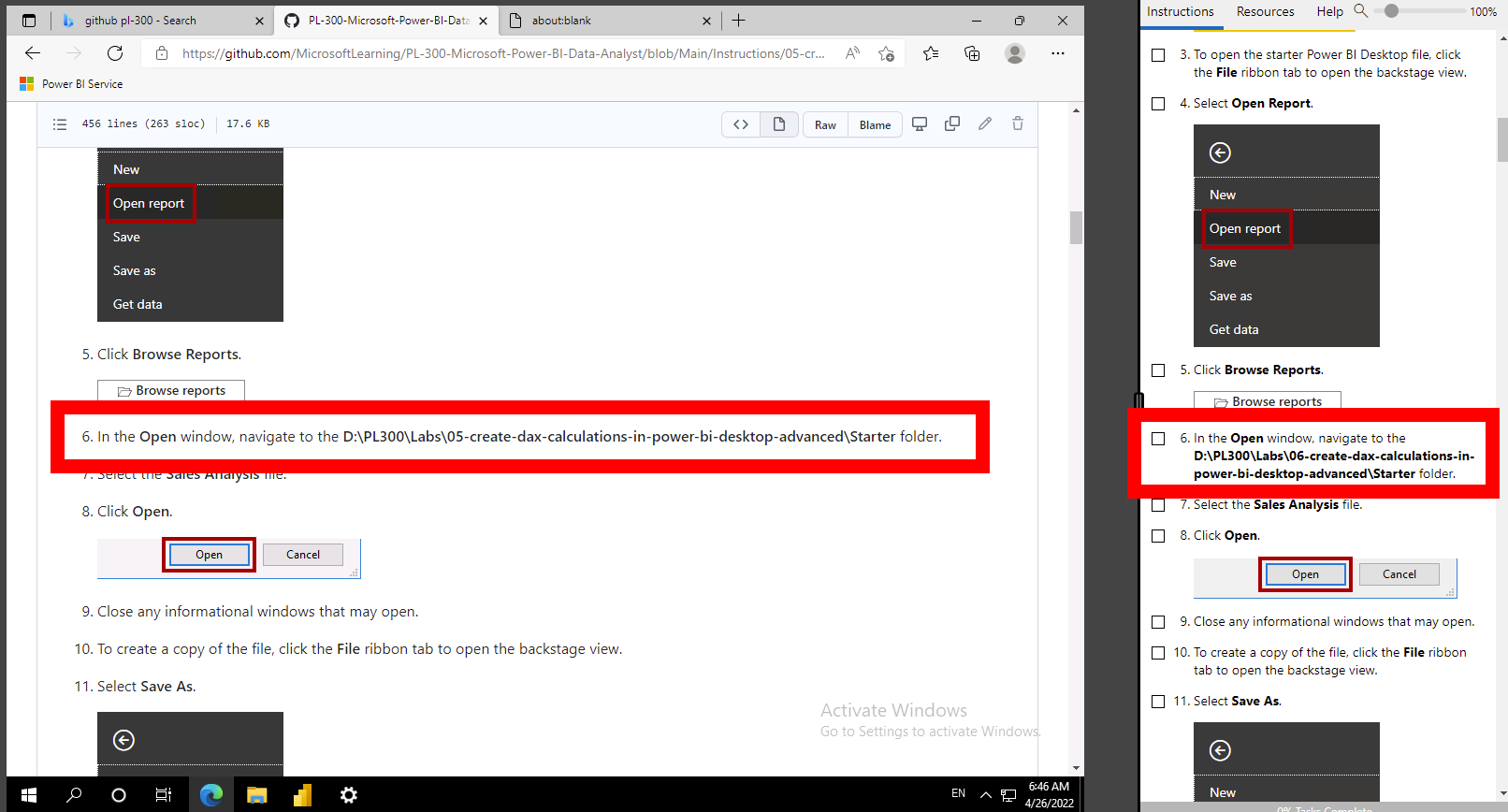Screen dimensions: 1508x812
Task: Check step 7 Sales Analysis file checkbox
Action: (1158, 505)
